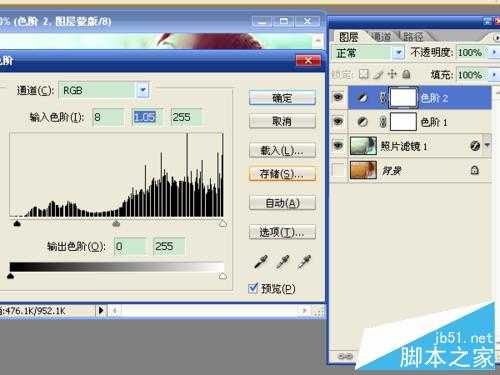
Task: Click the document horizontal scrollbar
Action: (210, 311)
